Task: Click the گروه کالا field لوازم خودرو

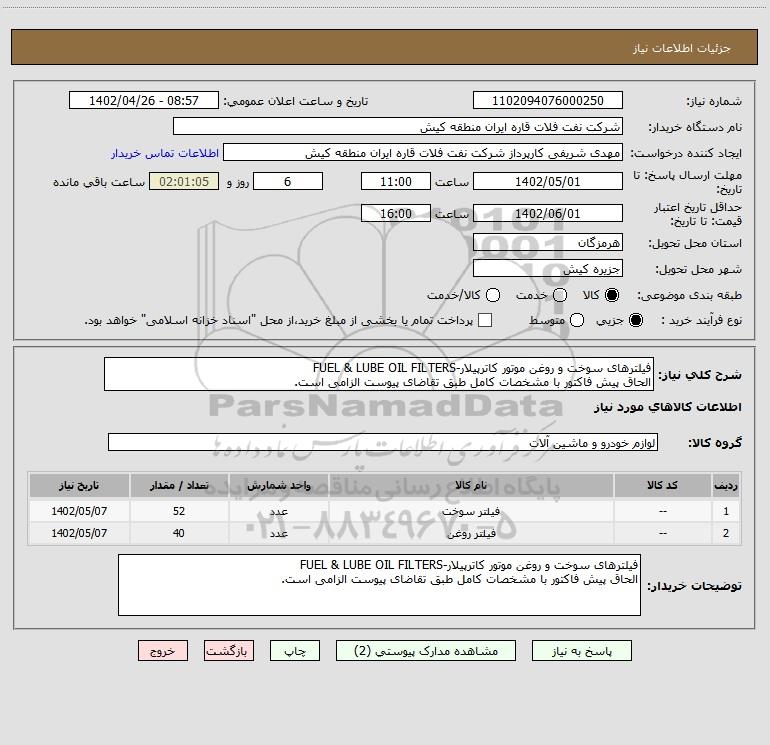Action: (383, 442)
